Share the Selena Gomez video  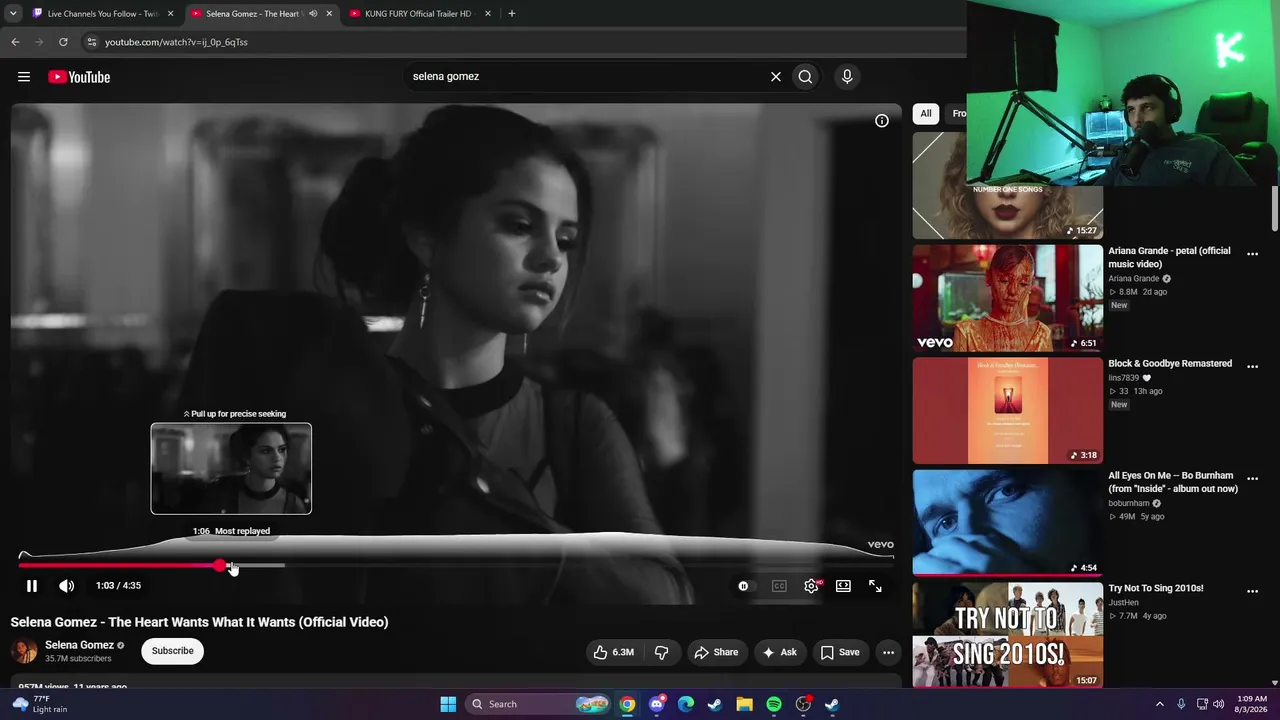click(716, 652)
